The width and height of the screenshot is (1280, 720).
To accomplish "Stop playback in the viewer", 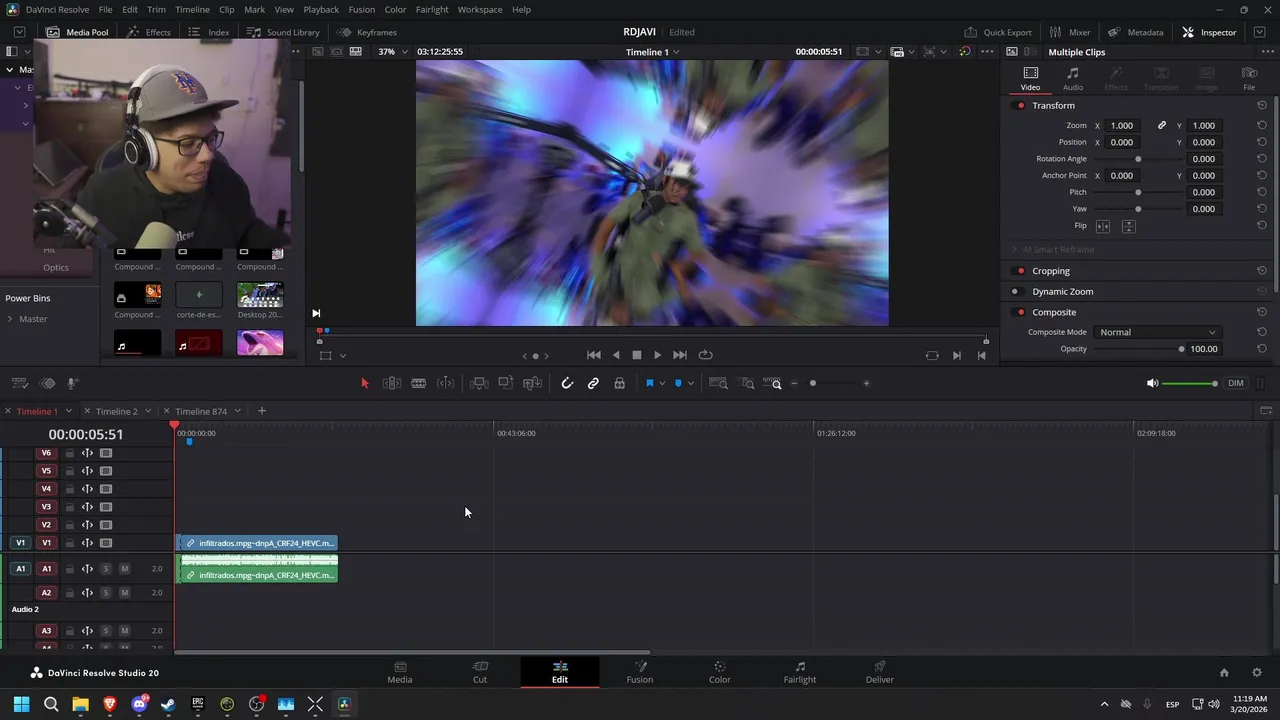I will 636,355.
